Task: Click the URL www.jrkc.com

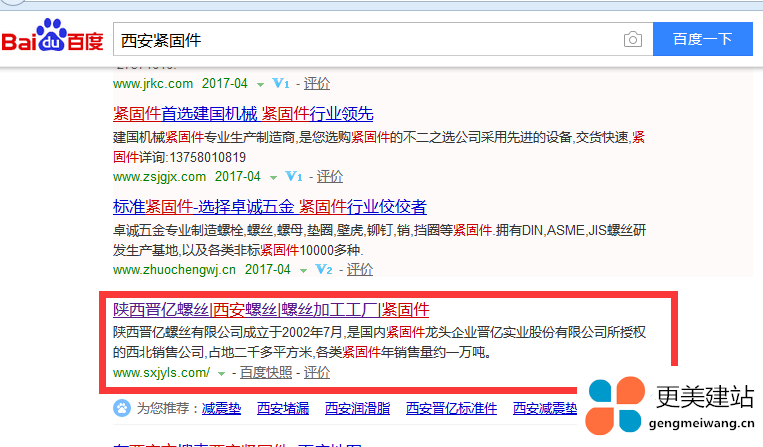Action: click(153, 84)
